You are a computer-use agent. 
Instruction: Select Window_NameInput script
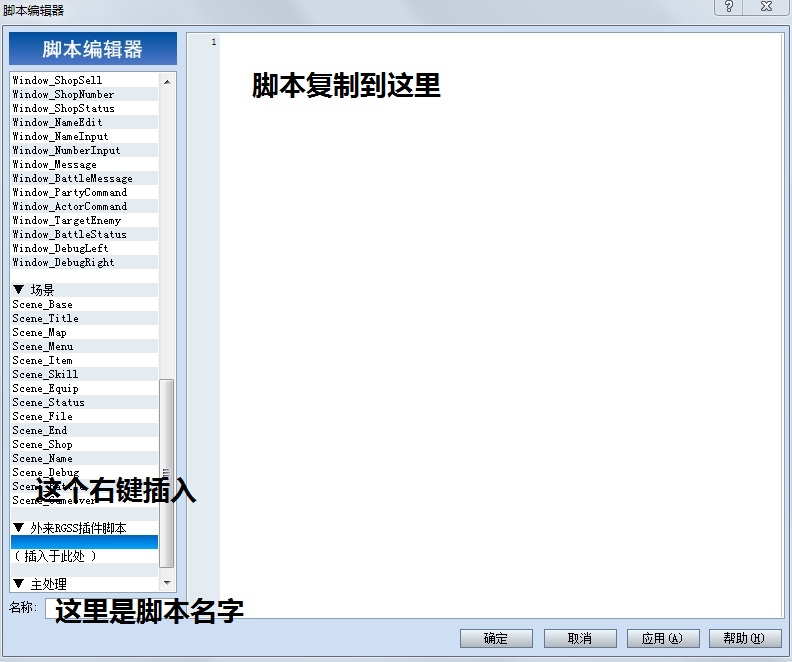click(x=84, y=136)
